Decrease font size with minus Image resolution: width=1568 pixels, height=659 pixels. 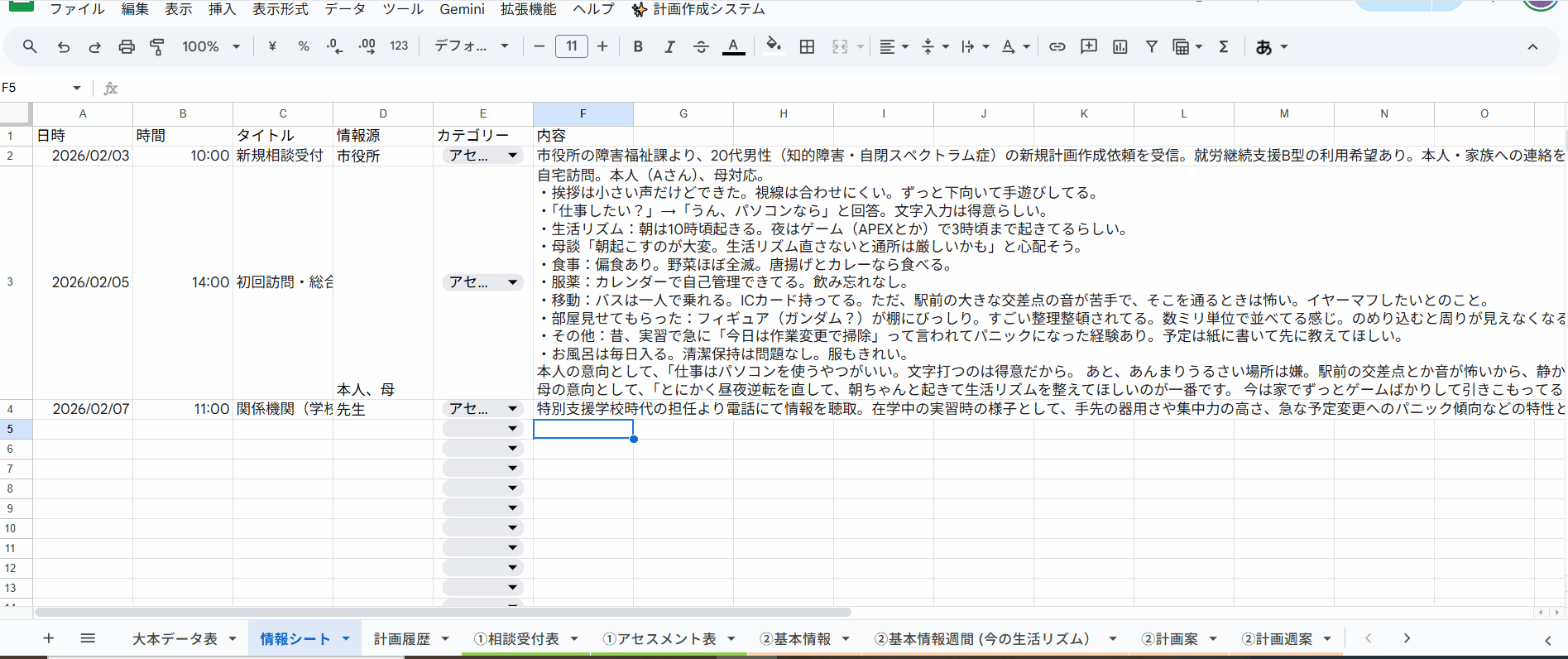tap(539, 46)
